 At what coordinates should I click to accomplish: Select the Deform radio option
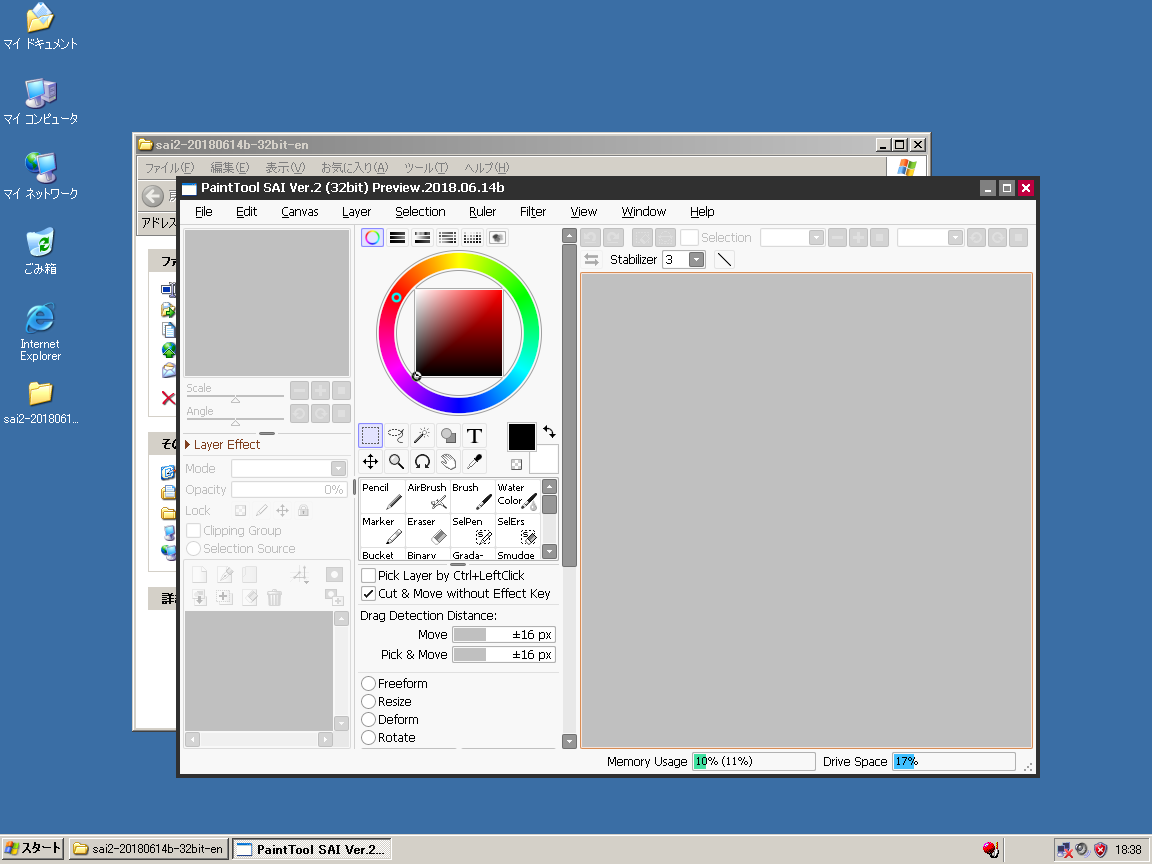click(x=369, y=719)
